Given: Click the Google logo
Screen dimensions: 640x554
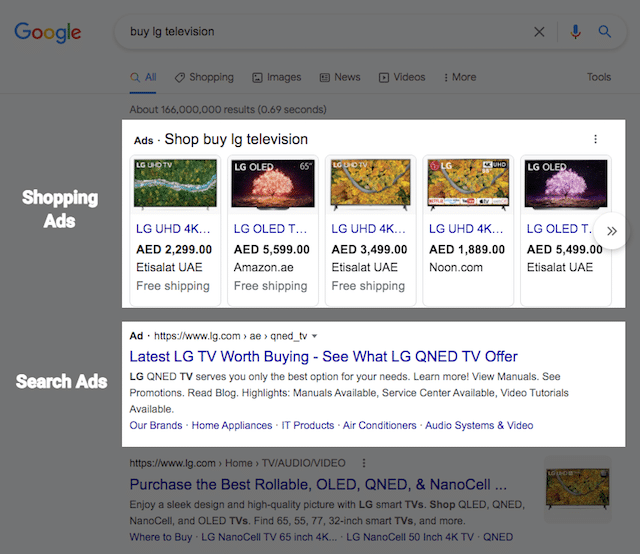Looking at the screenshot, I should 48,32.
